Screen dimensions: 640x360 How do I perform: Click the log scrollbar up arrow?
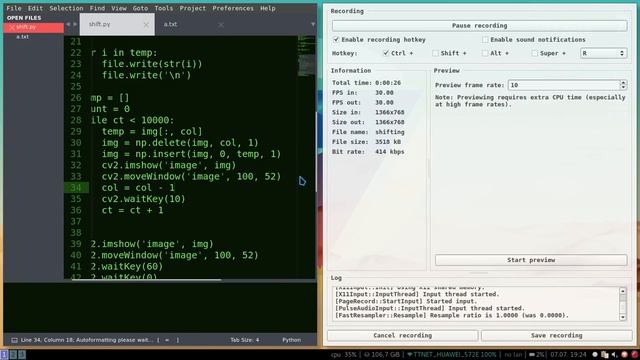622,291
